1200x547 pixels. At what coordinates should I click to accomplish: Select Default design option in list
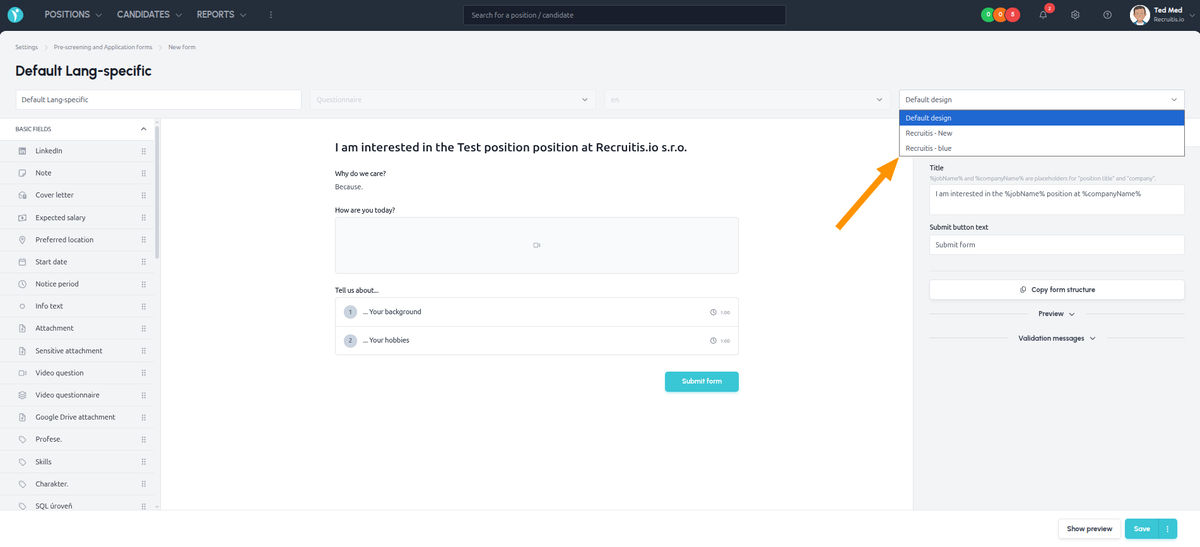click(x=1041, y=118)
